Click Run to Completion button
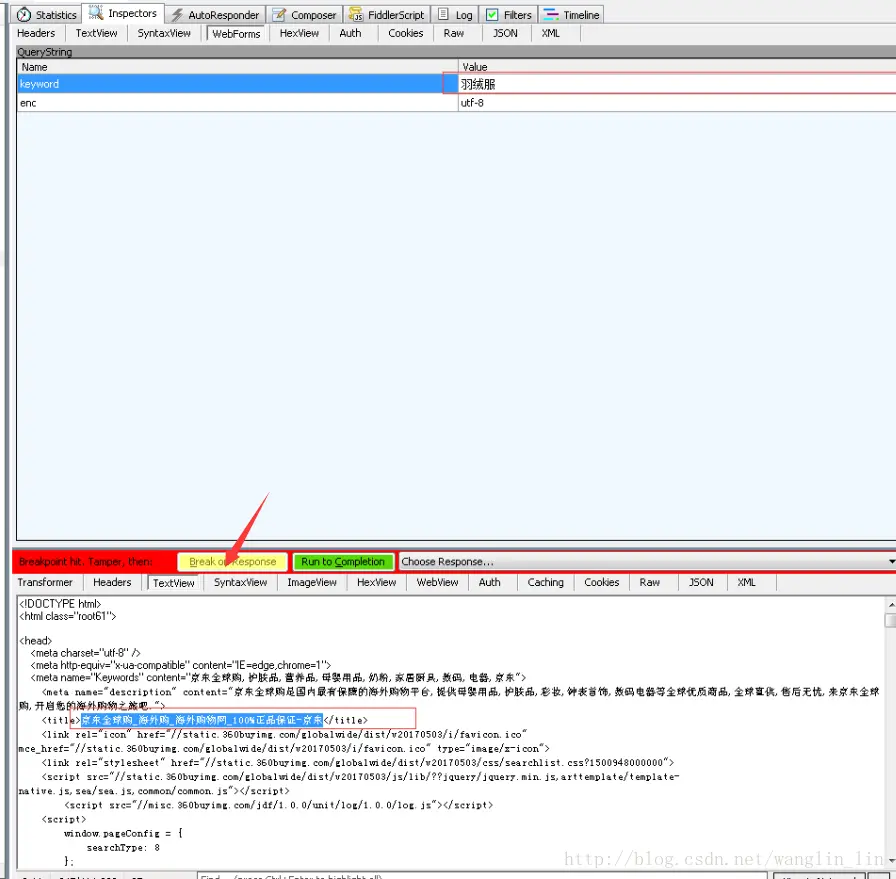Image resolution: width=896 pixels, height=879 pixels. pos(343,562)
